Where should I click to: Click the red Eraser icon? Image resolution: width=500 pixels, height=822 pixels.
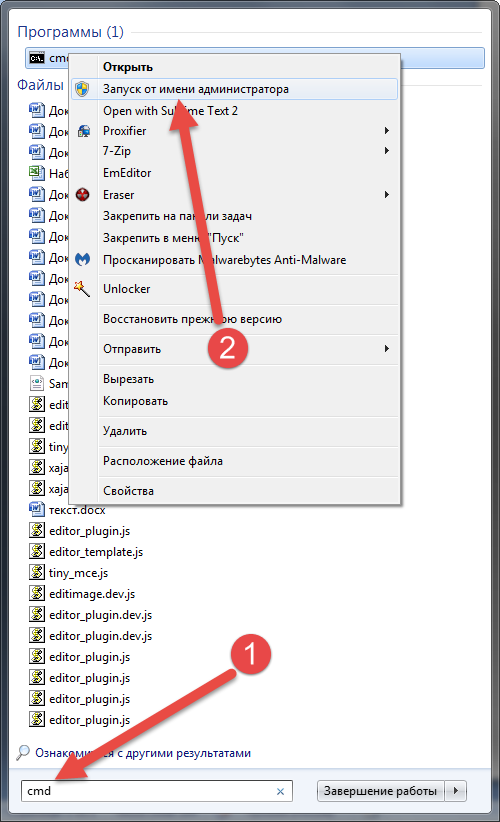click(x=83, y=195)
